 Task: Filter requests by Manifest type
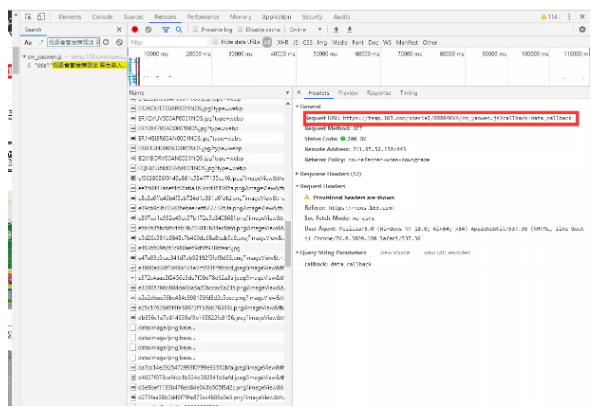coord(407,42)
